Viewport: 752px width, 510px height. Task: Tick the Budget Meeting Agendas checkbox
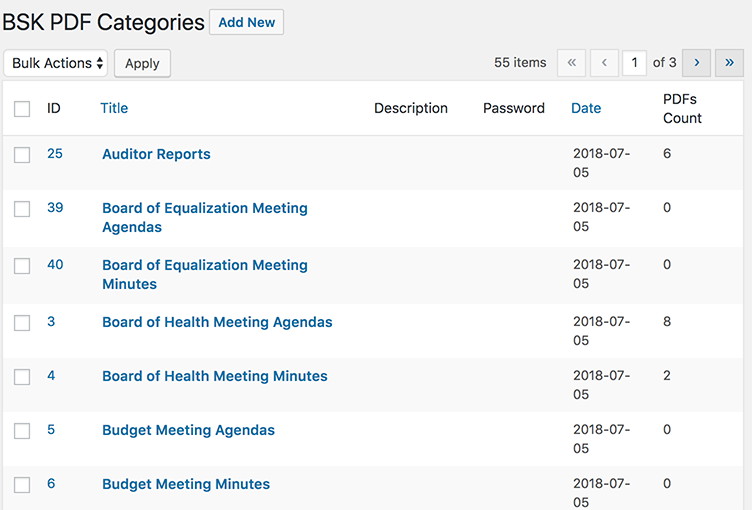(22, 431)
